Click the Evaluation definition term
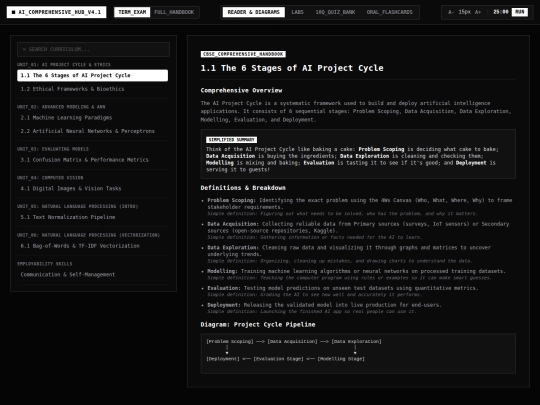This screenshot has width=540, height=405. 224,288
